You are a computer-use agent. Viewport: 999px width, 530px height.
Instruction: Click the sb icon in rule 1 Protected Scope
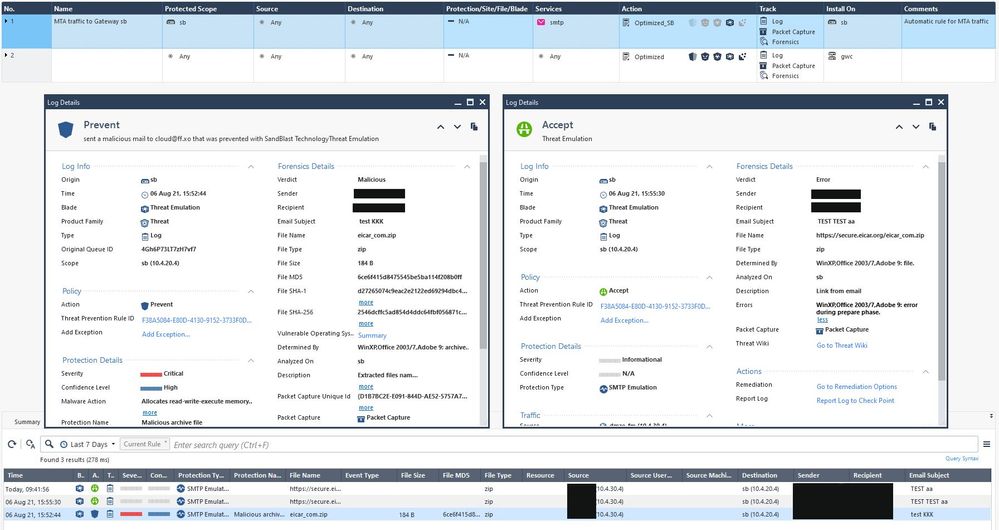click(171, 22)
